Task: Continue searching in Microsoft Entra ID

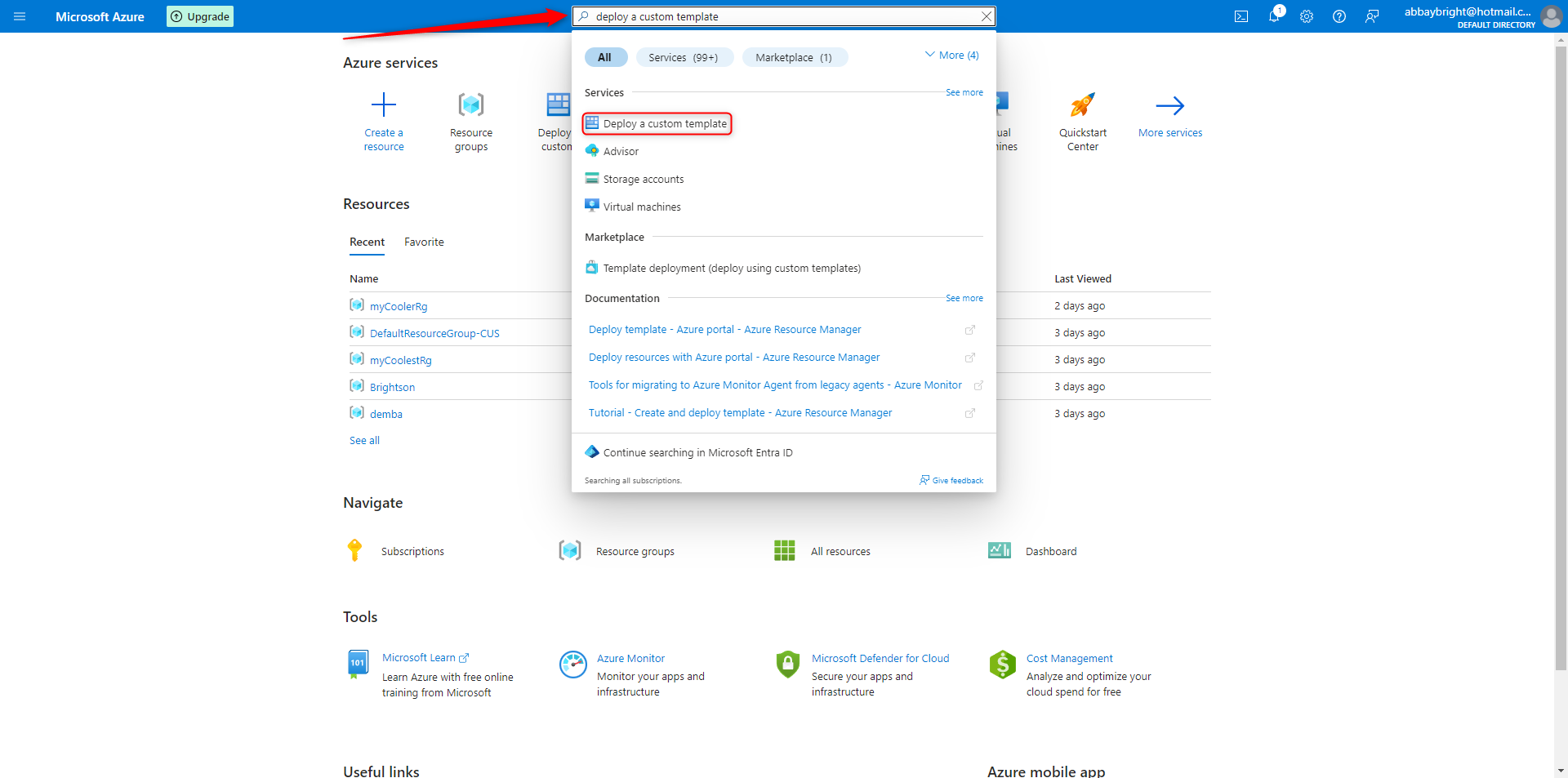Action: pyautogui.click(x=697, y=452)
